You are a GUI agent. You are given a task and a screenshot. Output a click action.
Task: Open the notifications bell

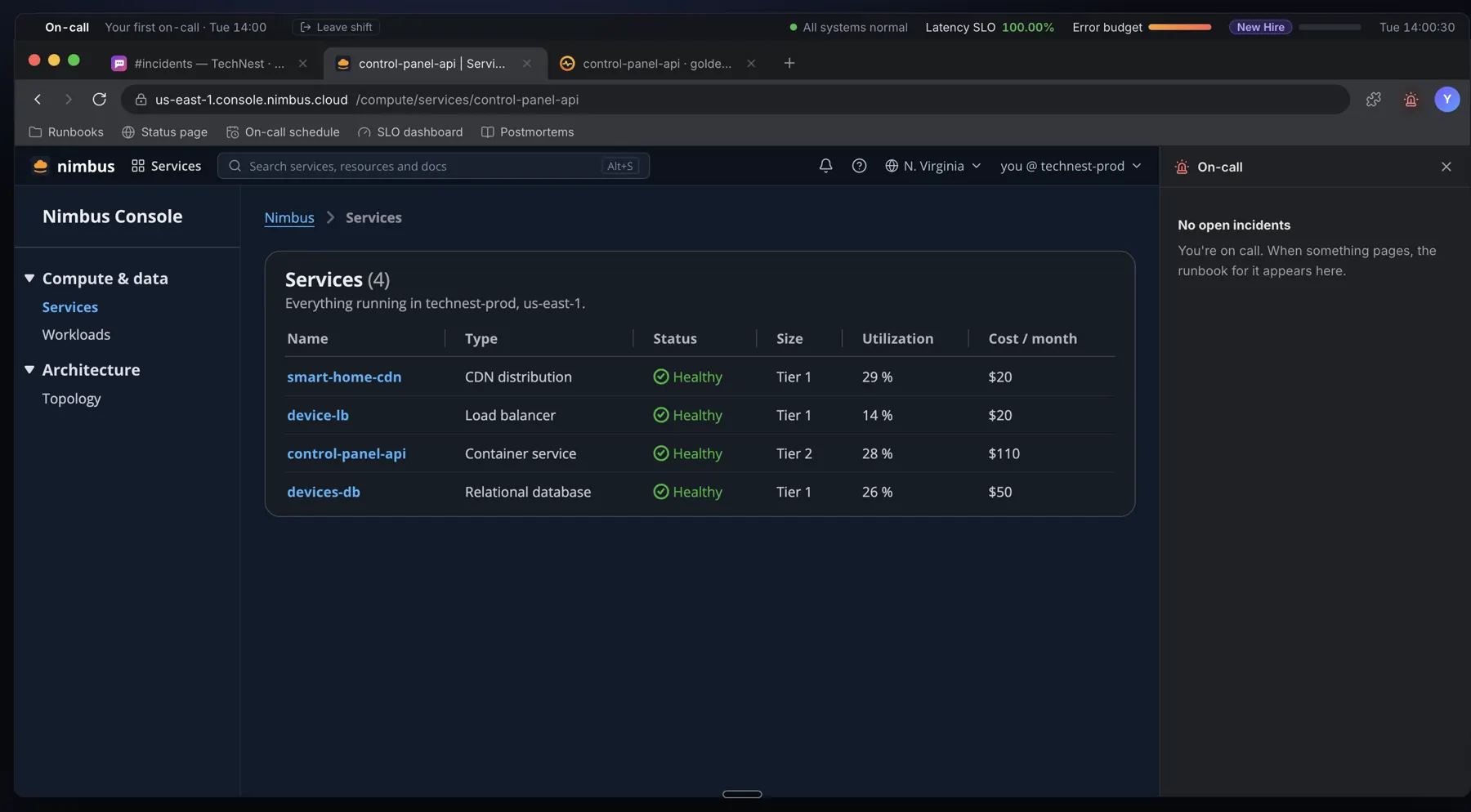(825, 166)
